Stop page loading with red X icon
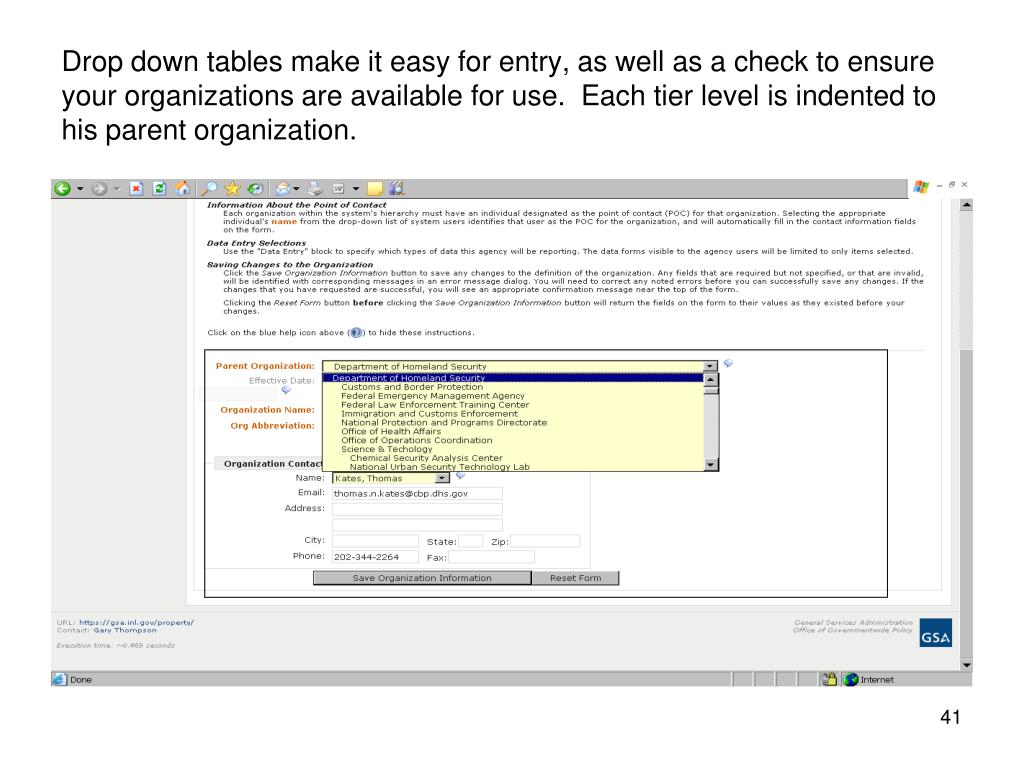1024x768 pixels. [136, 189]
